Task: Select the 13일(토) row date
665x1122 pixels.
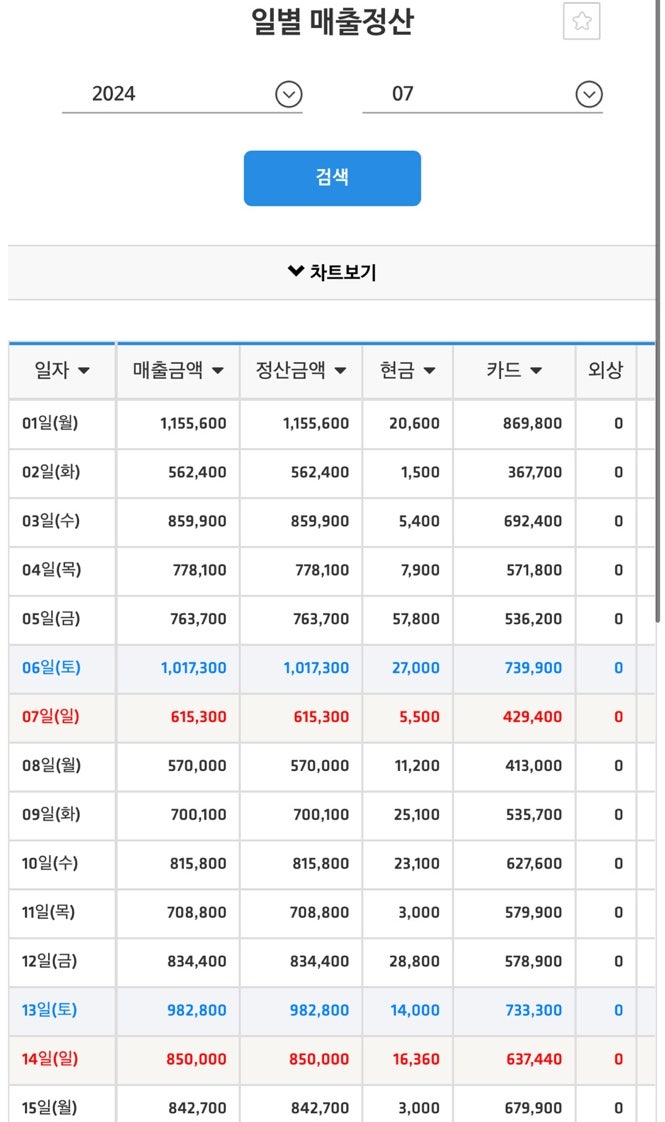Action: coord(50,1010)
